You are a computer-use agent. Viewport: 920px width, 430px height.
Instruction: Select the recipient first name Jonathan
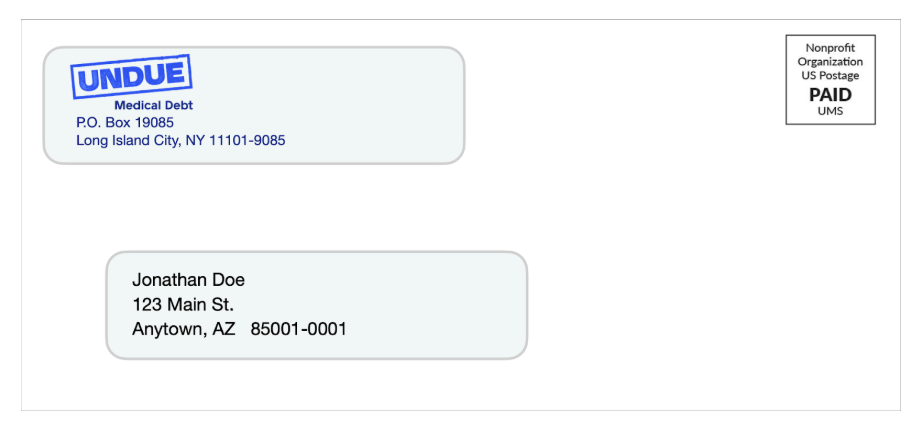pyautogui.click(x=167, y=280)
